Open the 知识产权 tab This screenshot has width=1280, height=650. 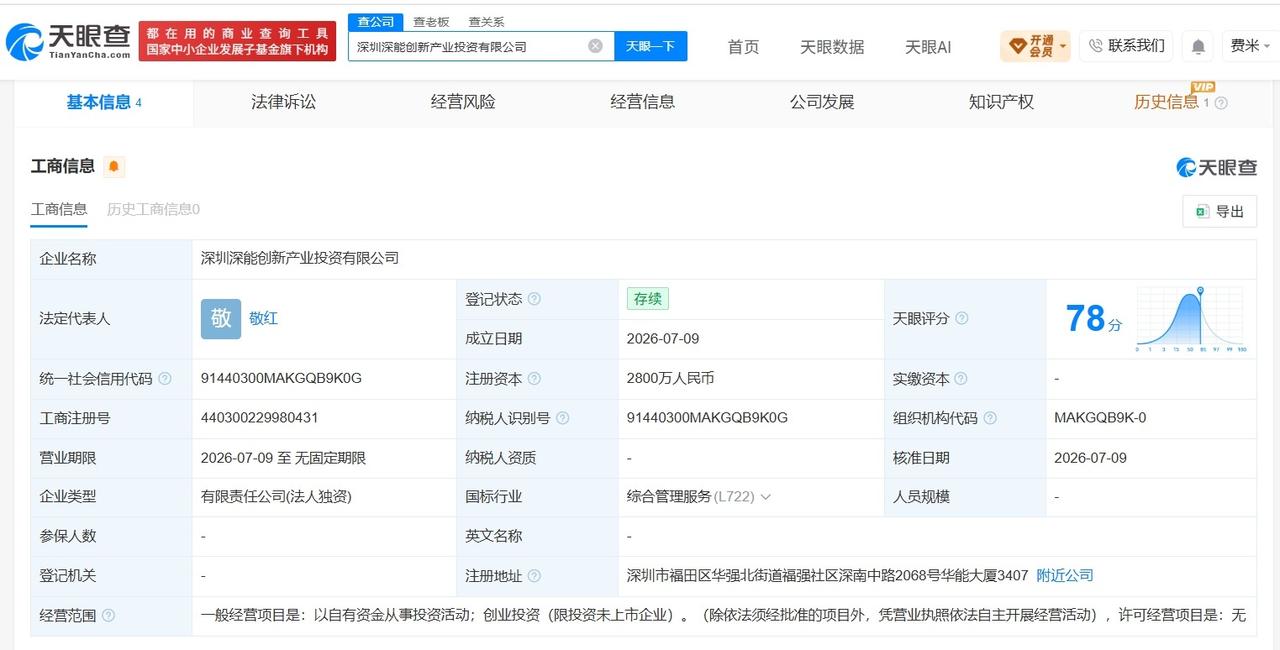(x=1001, y=102)
